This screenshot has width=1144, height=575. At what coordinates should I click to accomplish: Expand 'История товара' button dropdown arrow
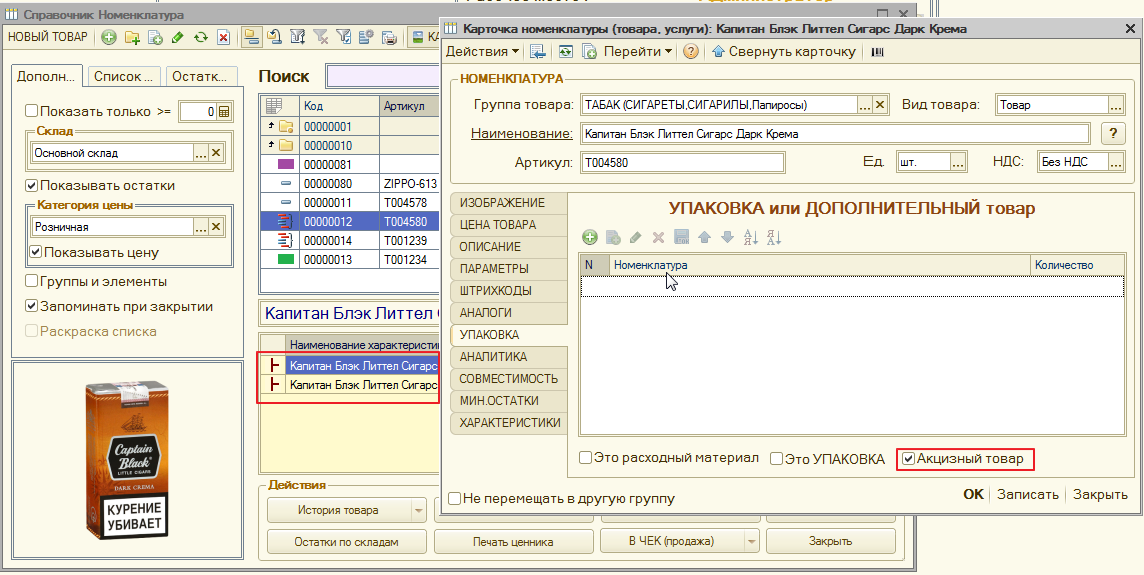pyautogui.click(x=419, y=511)
